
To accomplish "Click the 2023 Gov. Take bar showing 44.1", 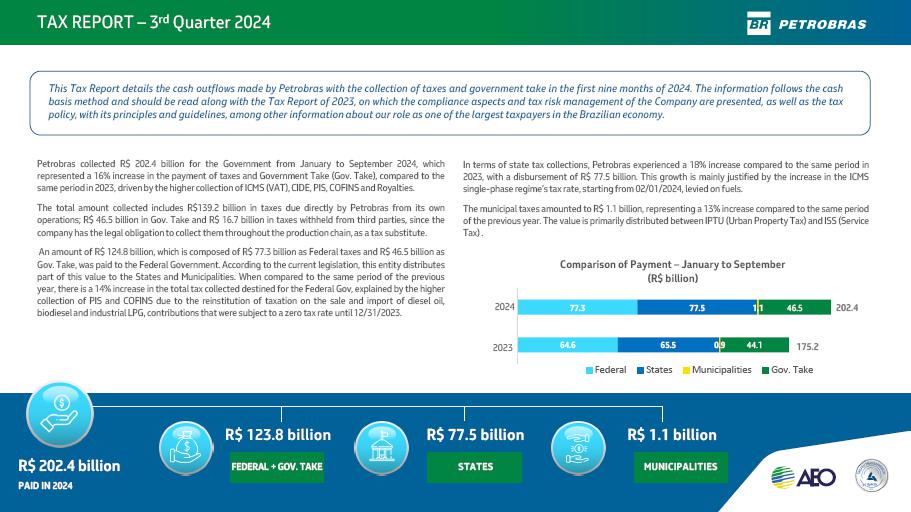I will 756,345.
